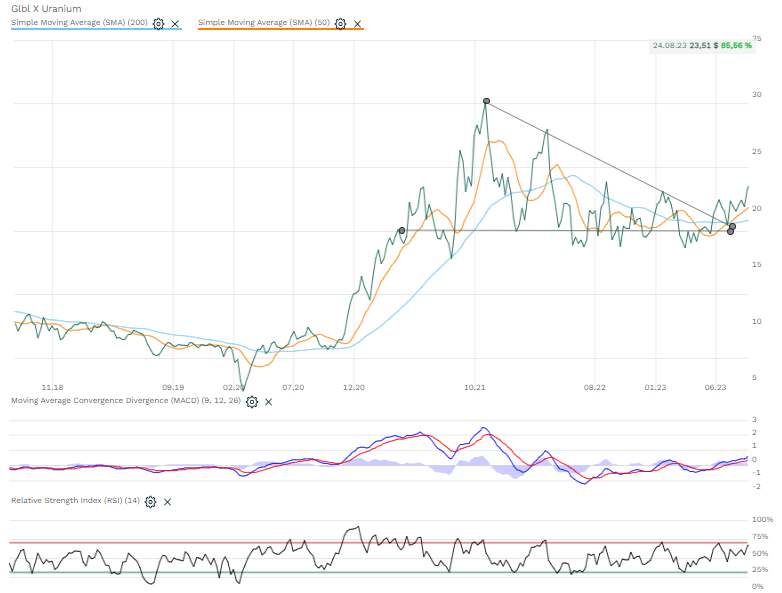Open MACD indicator settings gear
Image resolution: width=782 pixels, height=593 pixels.
click(x=252, y=401)
